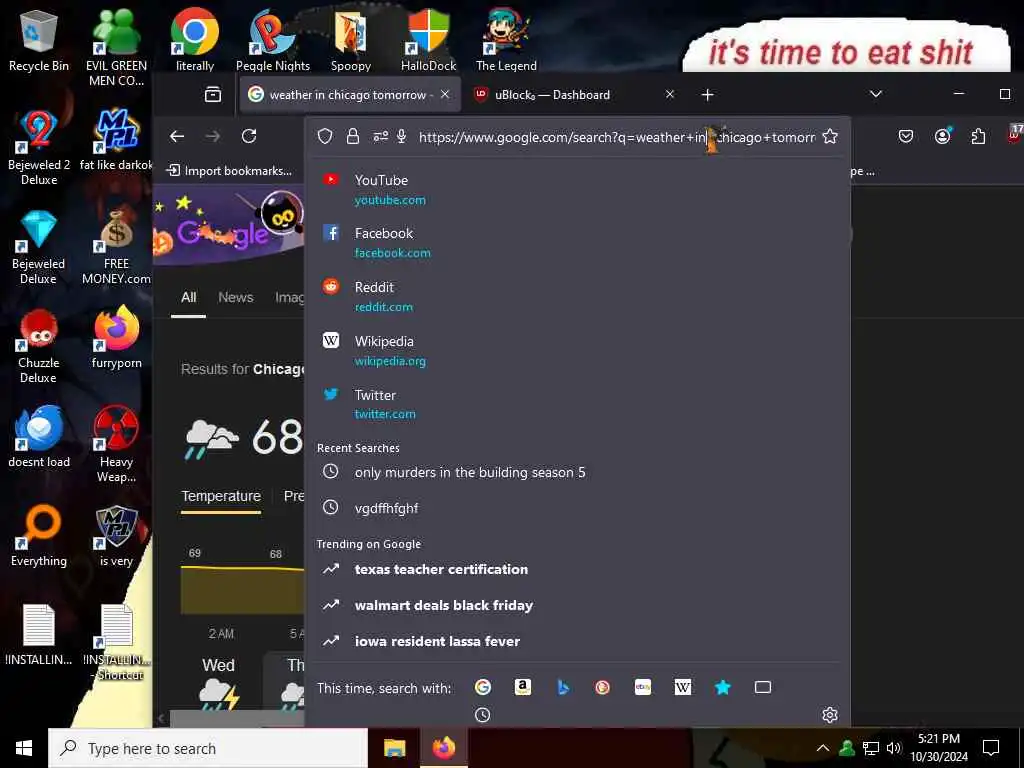Bookmark this page with star icon
The height and width of the screenshot is (768, 1024).
point(830,136)
